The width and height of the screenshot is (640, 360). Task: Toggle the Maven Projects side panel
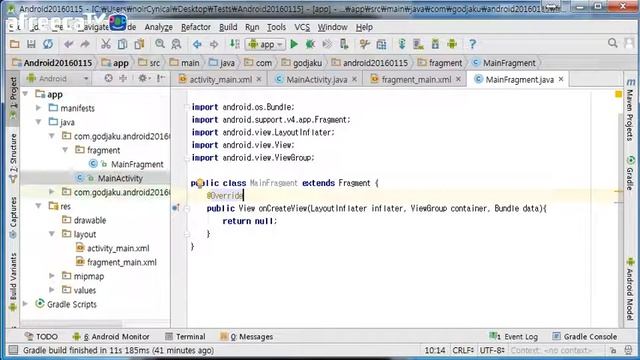click(x=630, y=110)
